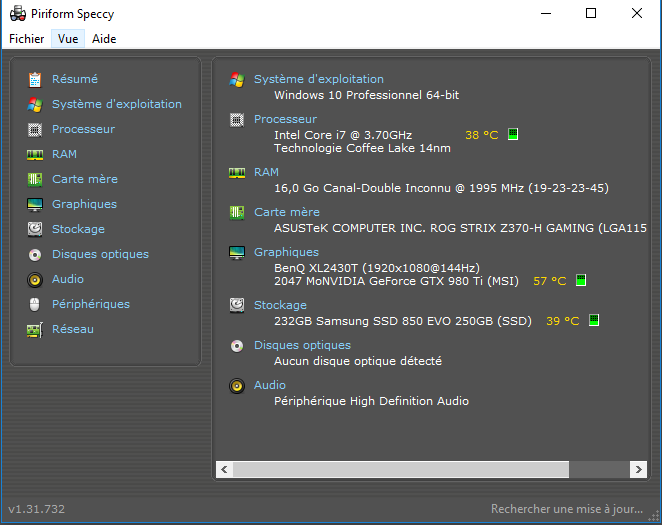Open Carte mère heading link in main panel
The image size is (662, 525).
[287, 212]
